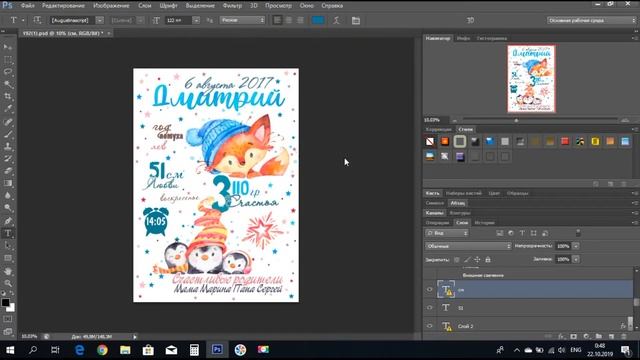Toggle lock transparent pixels
The height and width of the screenshot is (360, 640).
click(457, 259)
